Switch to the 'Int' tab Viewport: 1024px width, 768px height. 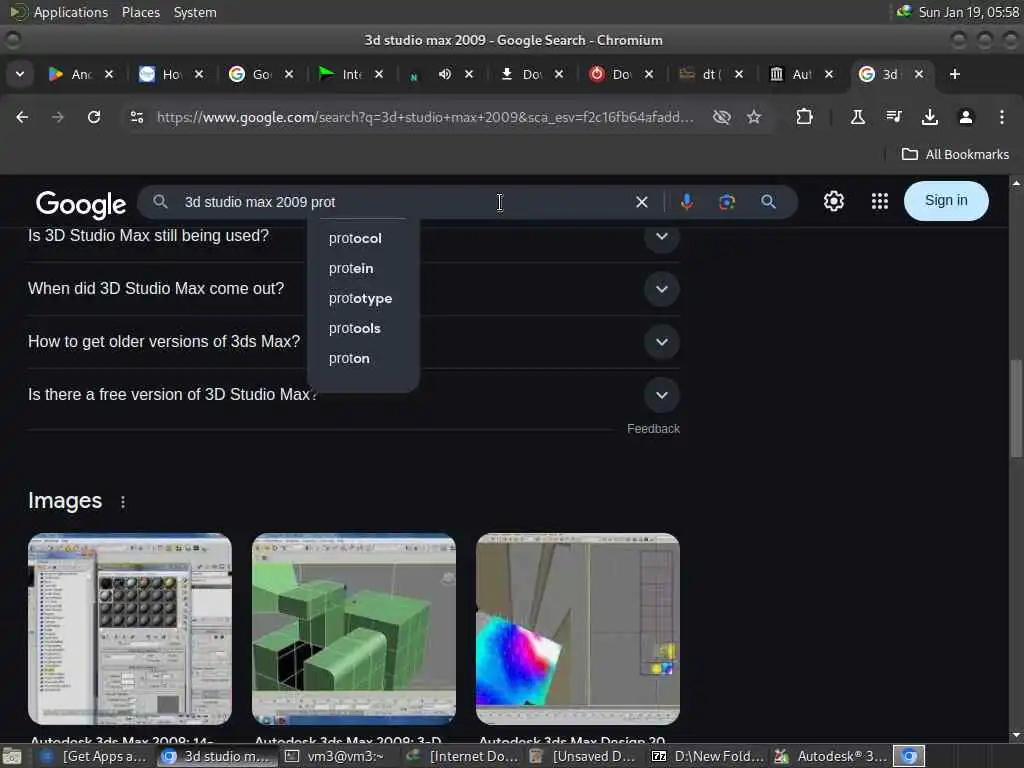pyautogui.click(x=340, y=74)
